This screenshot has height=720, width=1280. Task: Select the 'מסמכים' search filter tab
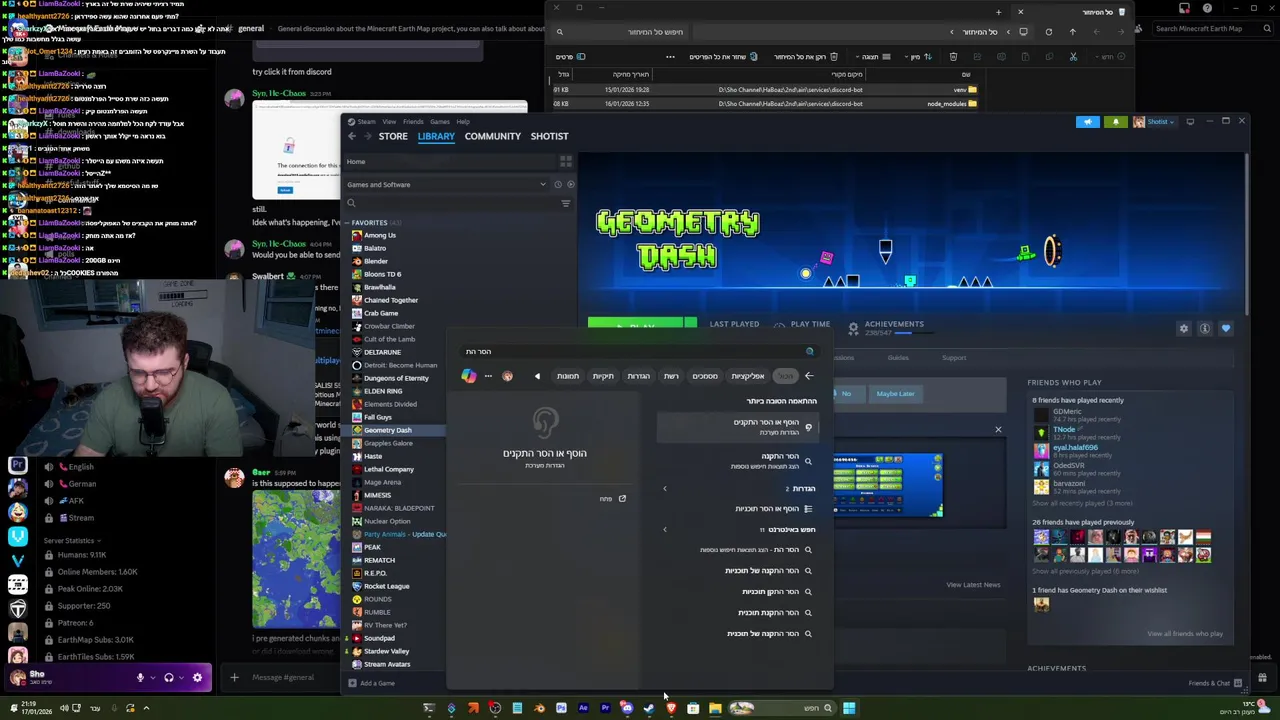(705, 376)
